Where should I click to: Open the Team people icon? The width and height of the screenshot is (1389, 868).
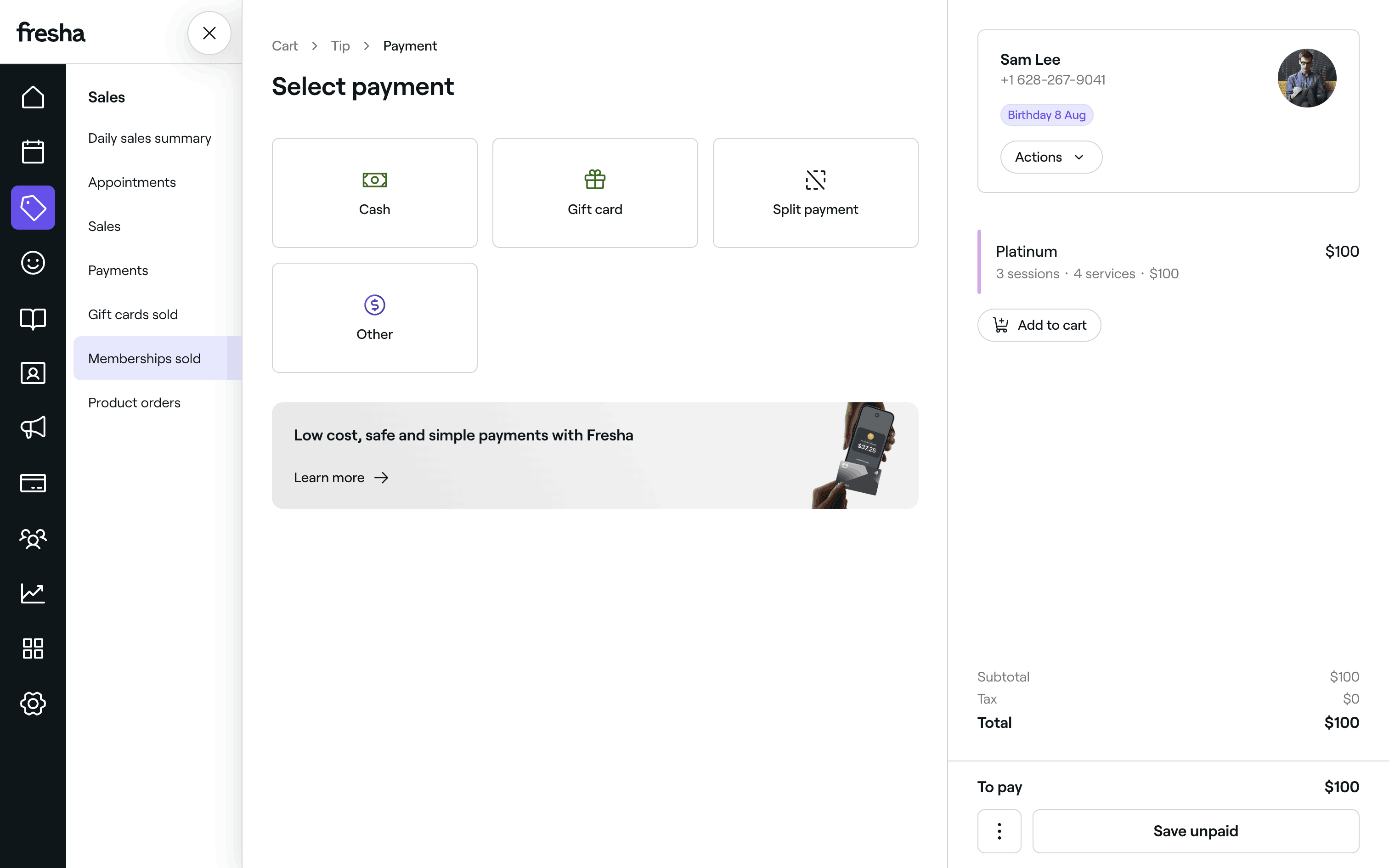[x=33, y=538]
